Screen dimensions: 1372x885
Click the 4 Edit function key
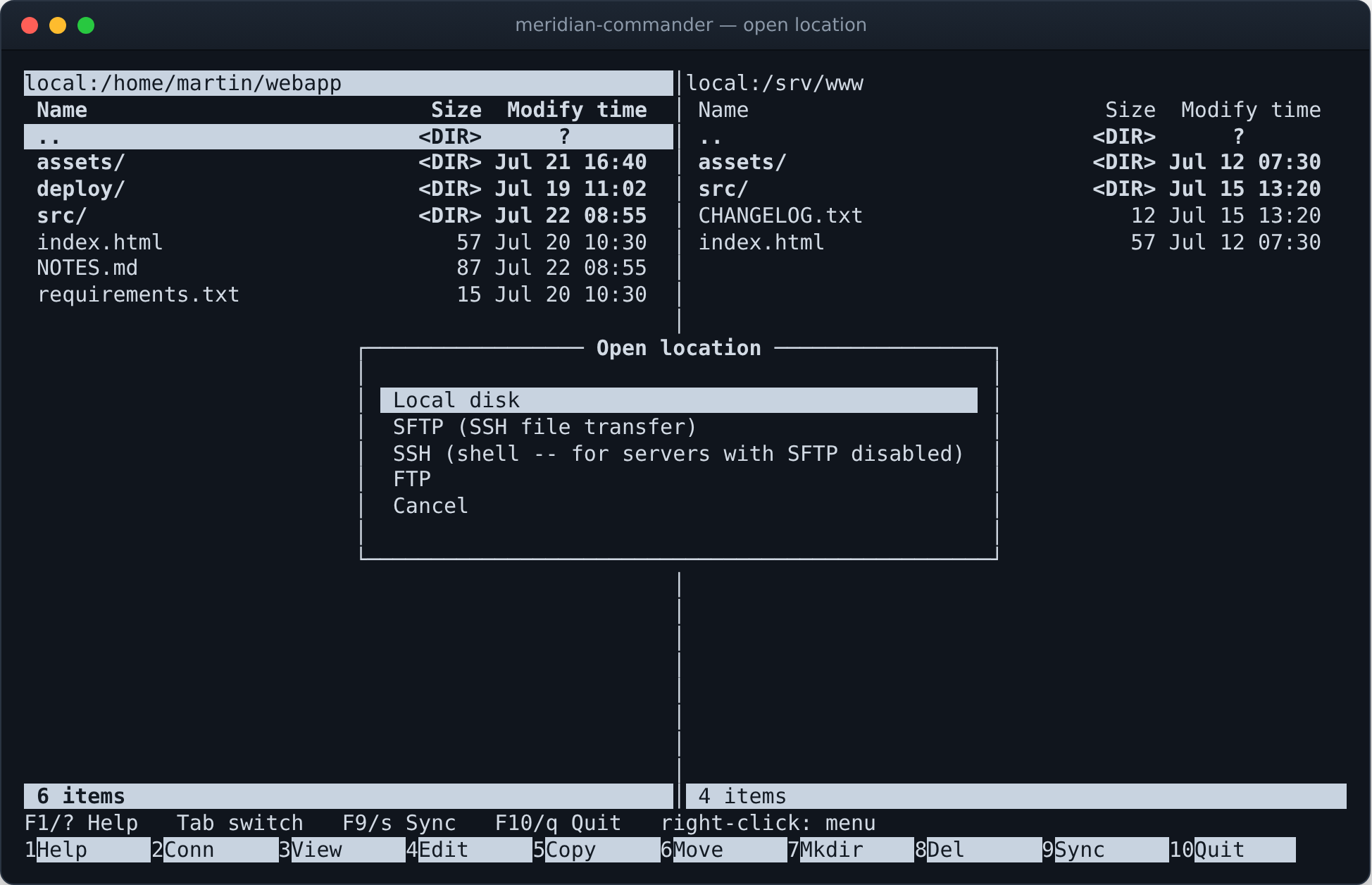pyautogui.click(x=469, y=850)
